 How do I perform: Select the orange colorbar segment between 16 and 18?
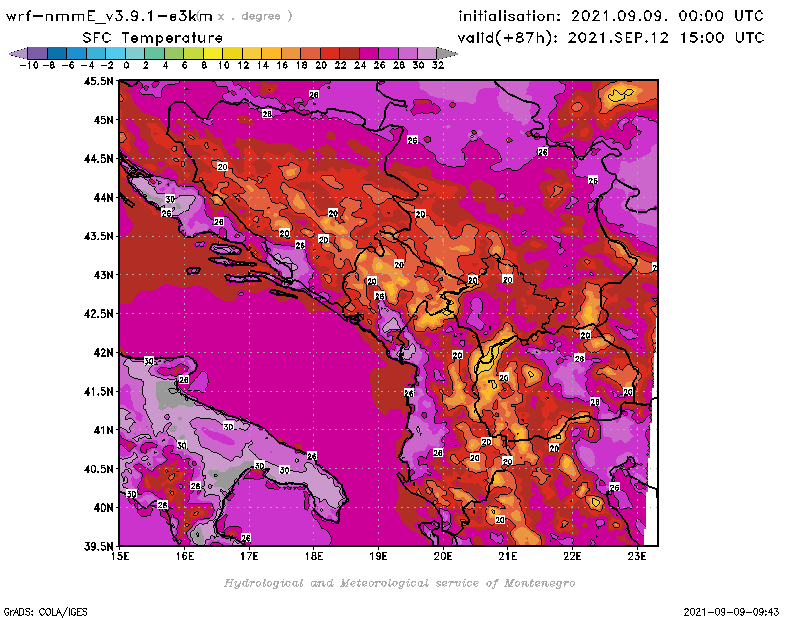(291, 53)
